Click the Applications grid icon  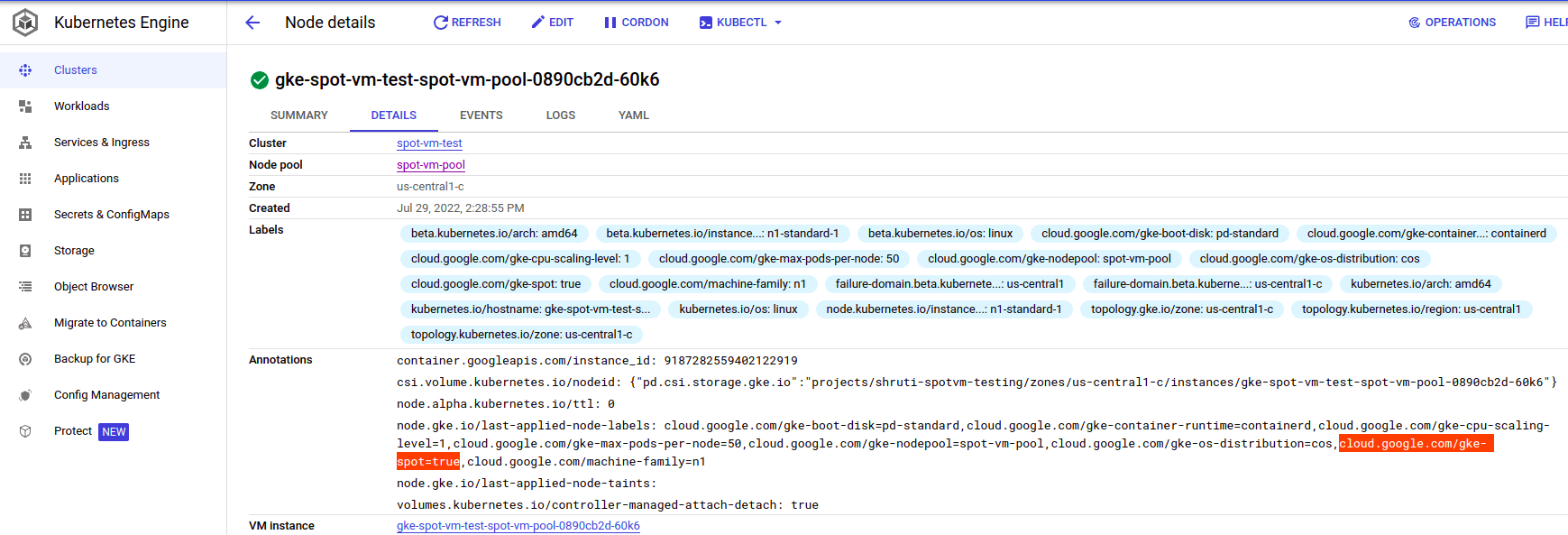click(25, 179)
